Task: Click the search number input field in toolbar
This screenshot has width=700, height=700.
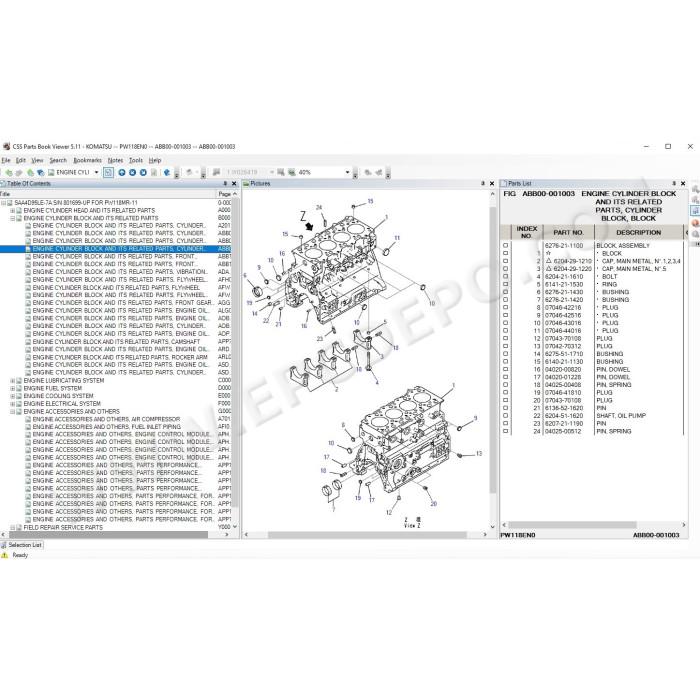Action: click(x=247, y=172)
